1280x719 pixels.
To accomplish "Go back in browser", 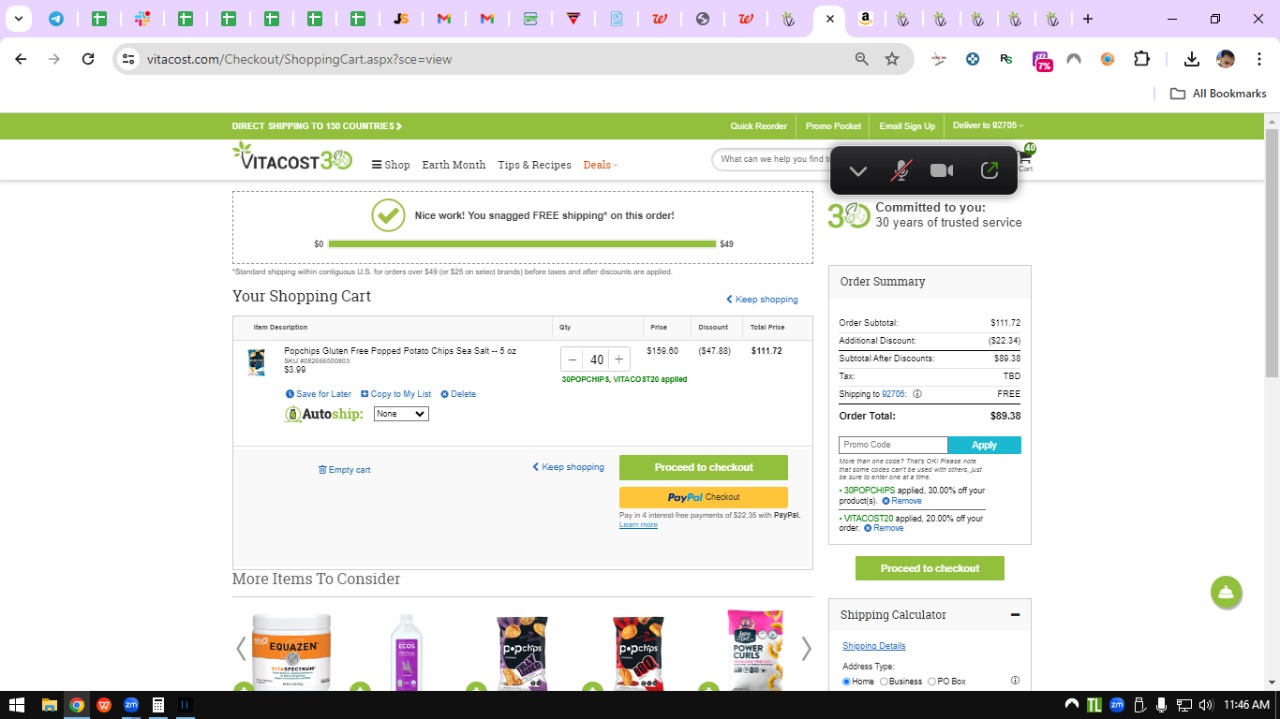I will [21, 59].
